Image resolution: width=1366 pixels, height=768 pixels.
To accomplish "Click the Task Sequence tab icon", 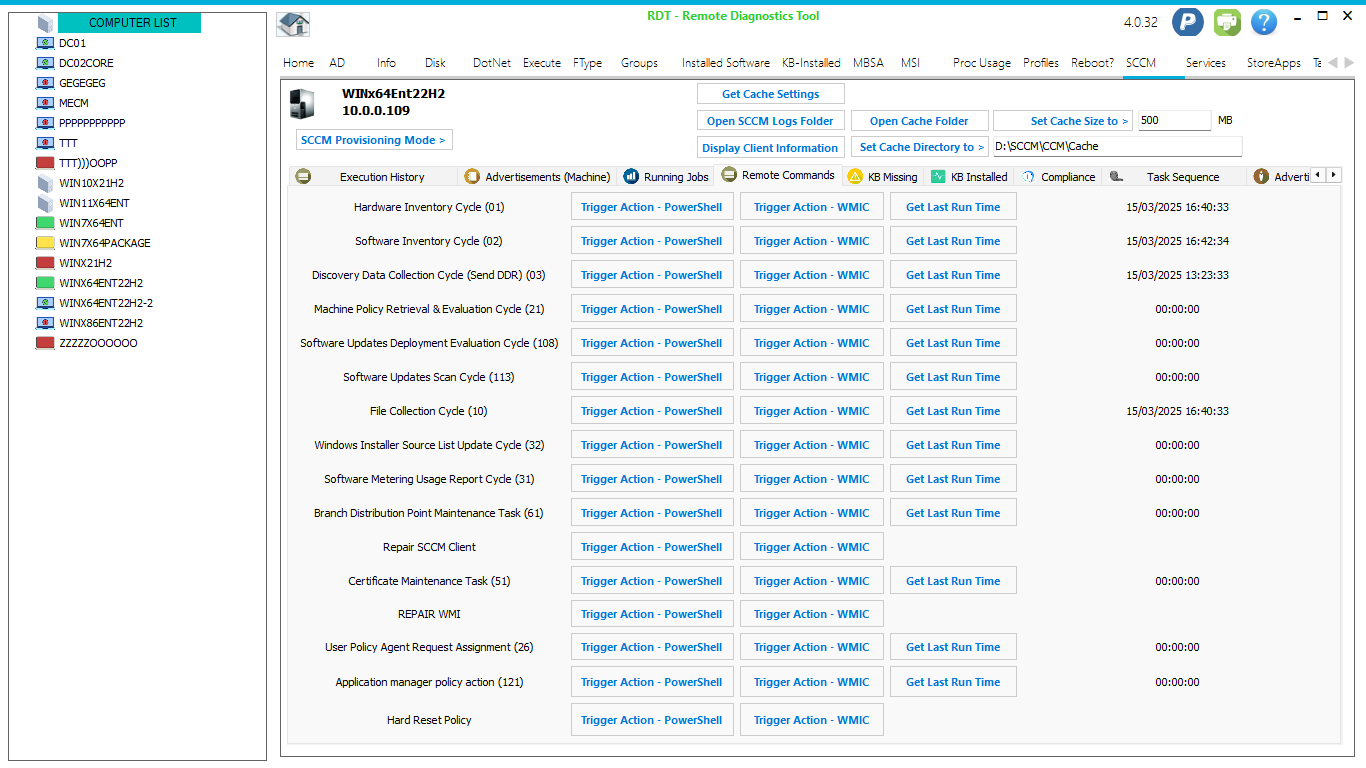I will pyautogui.click(x=1116, y=176).
